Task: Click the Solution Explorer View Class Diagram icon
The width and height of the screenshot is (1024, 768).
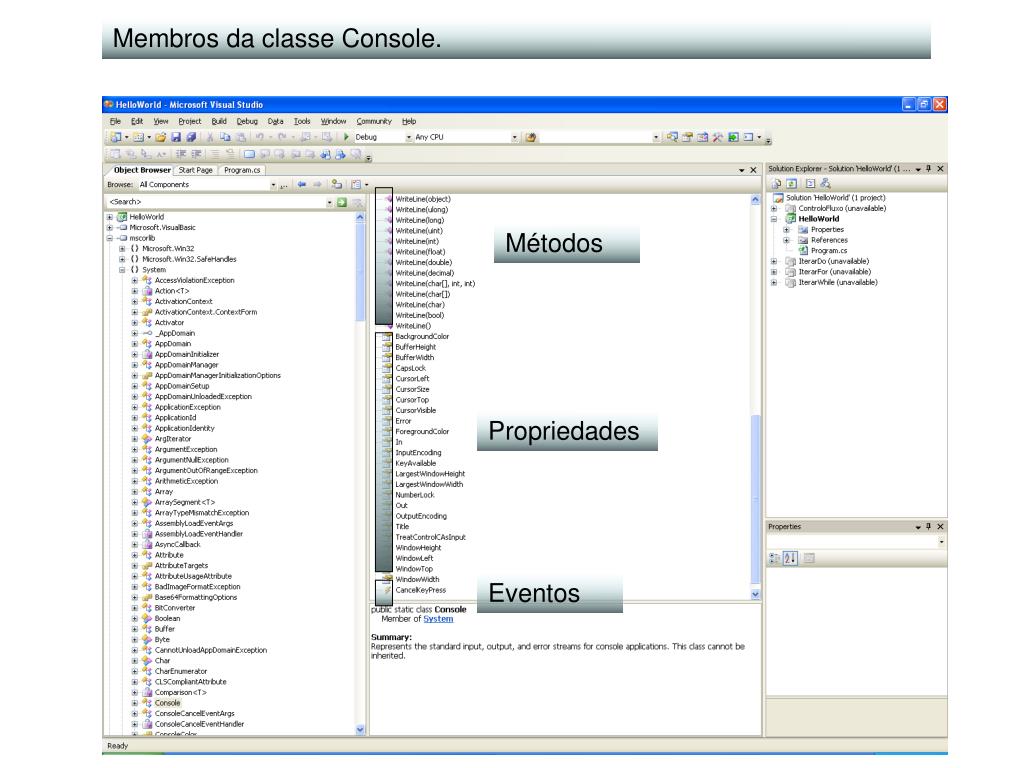Action: pos(825,184)
